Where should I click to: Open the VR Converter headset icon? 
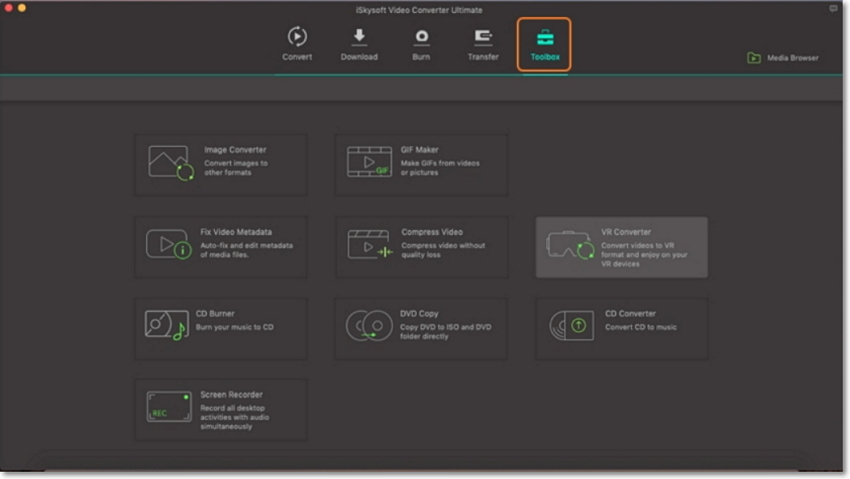click(x=570, y=245)
